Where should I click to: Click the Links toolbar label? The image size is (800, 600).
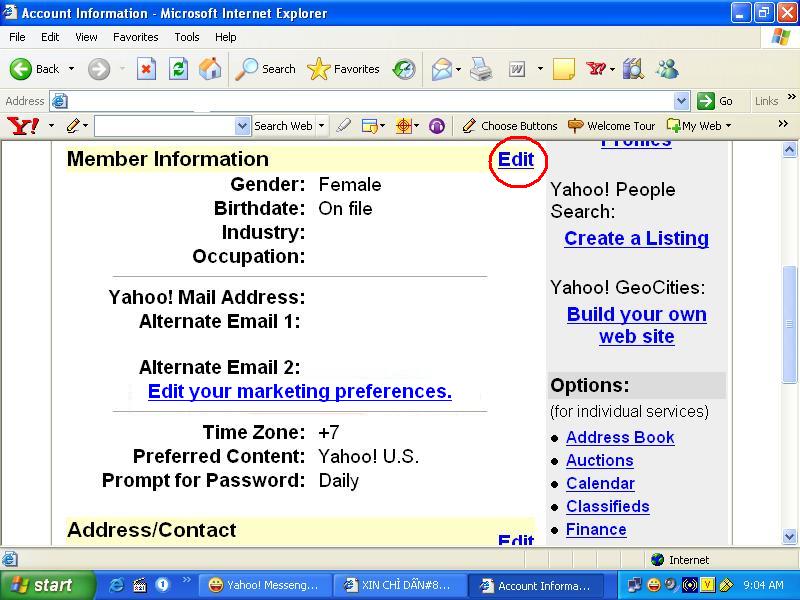(x=766, y=101)
